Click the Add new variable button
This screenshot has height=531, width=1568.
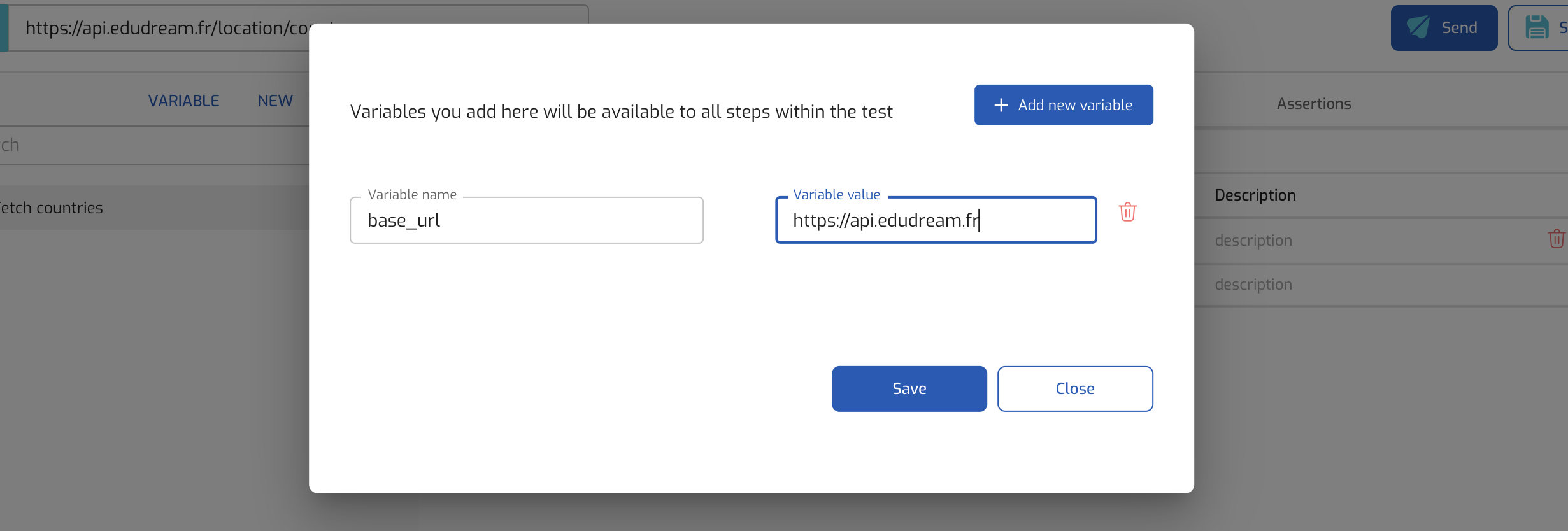tap(1063, 105)
